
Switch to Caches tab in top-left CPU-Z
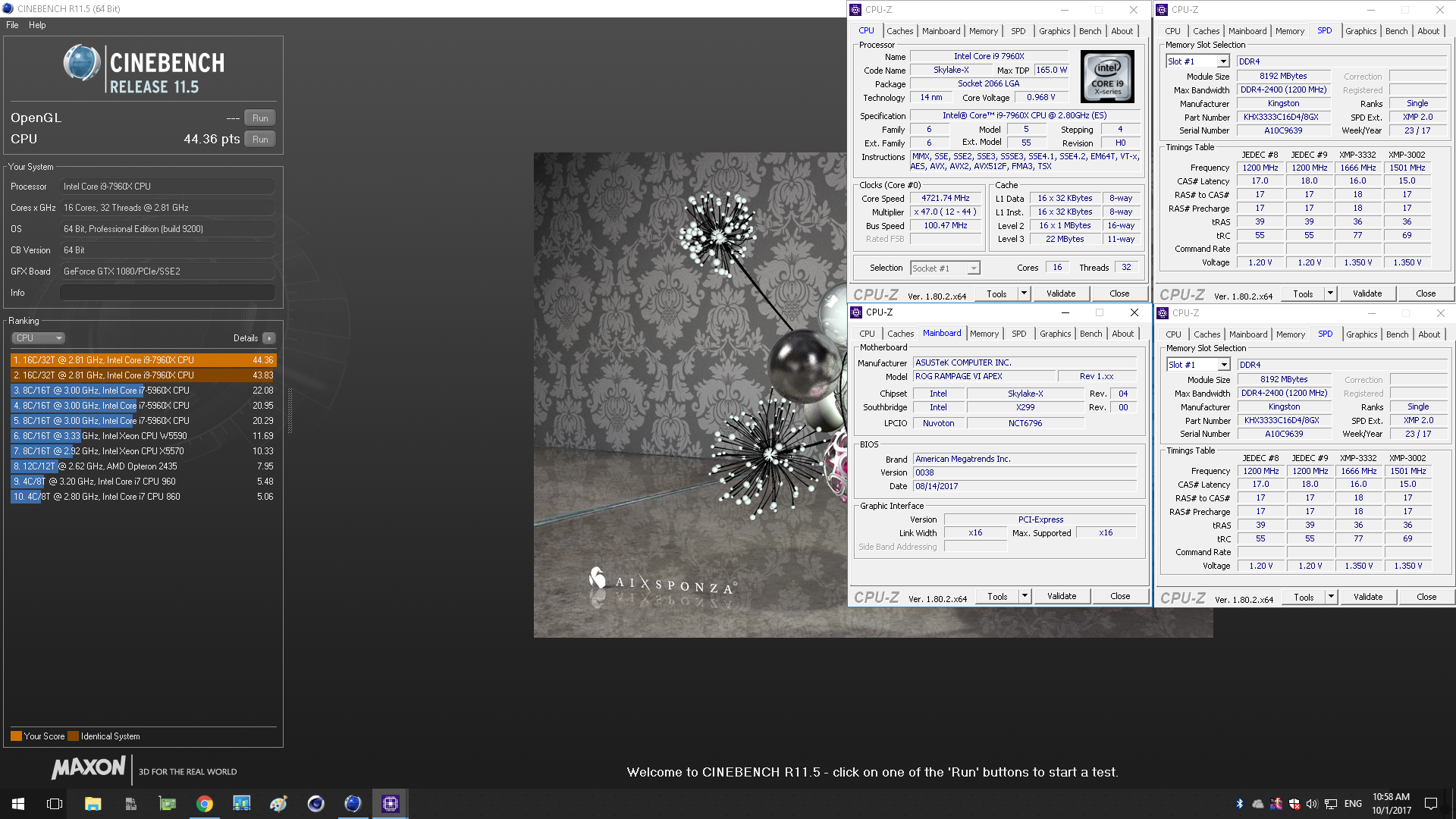(900, 31)
